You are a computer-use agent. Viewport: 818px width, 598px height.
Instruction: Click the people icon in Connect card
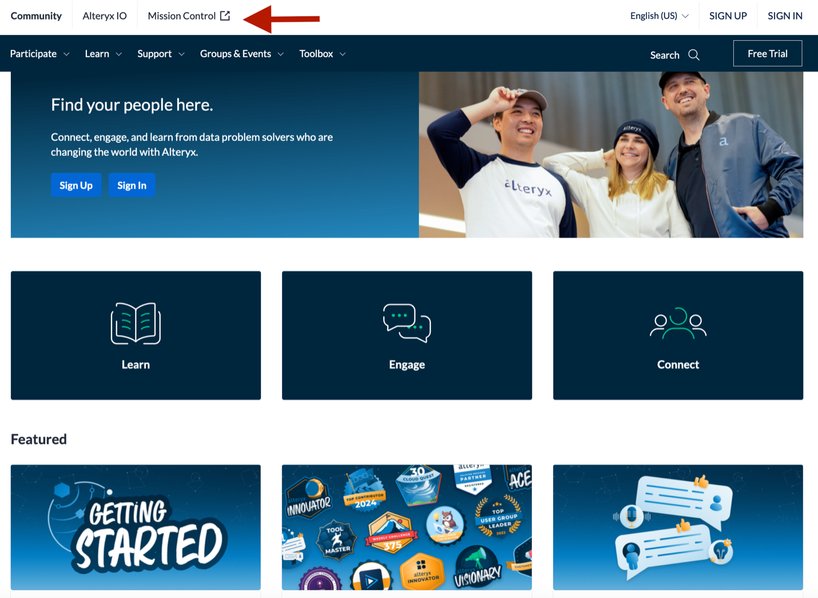click(x=678, y=324)
